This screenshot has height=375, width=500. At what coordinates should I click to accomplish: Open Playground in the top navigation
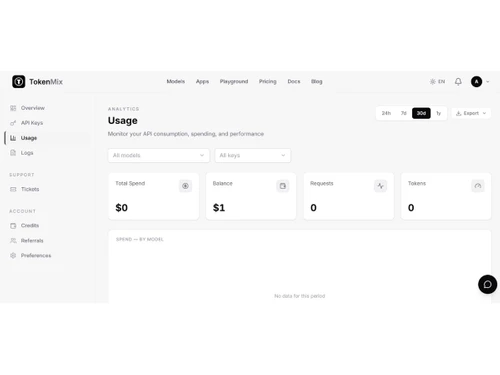(234, 82)
